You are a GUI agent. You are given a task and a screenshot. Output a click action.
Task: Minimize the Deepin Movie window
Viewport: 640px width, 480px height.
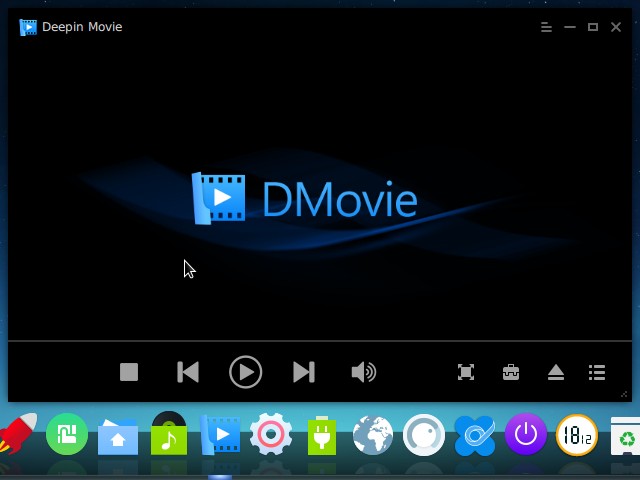tap(570, 27)
